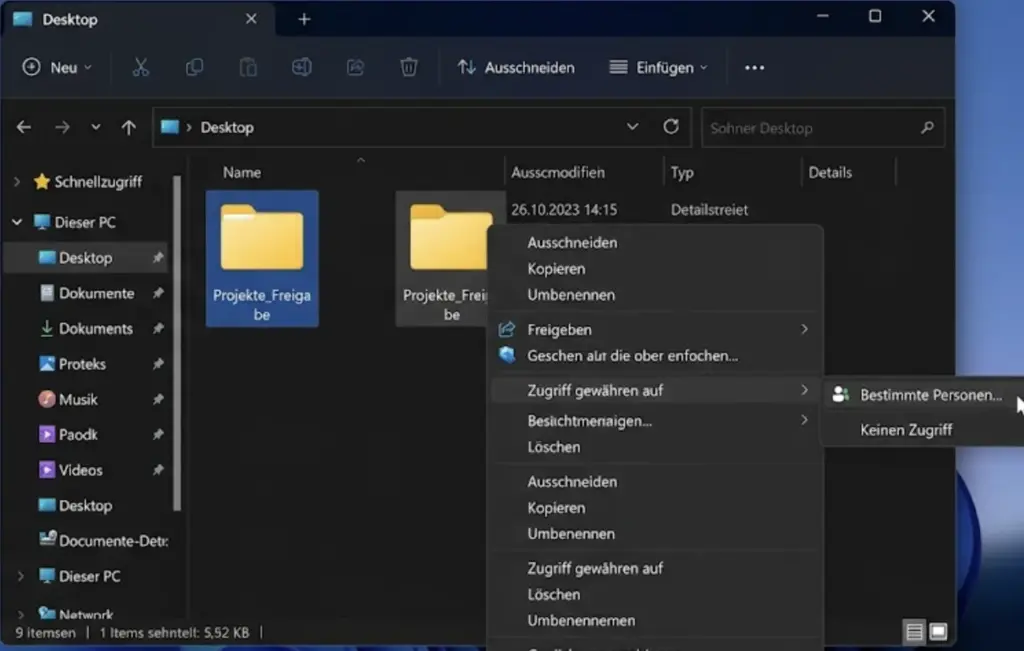1024x651 pixels.
Task: Click the rename icon in the toolbar
Action: [x=302, y=67]
